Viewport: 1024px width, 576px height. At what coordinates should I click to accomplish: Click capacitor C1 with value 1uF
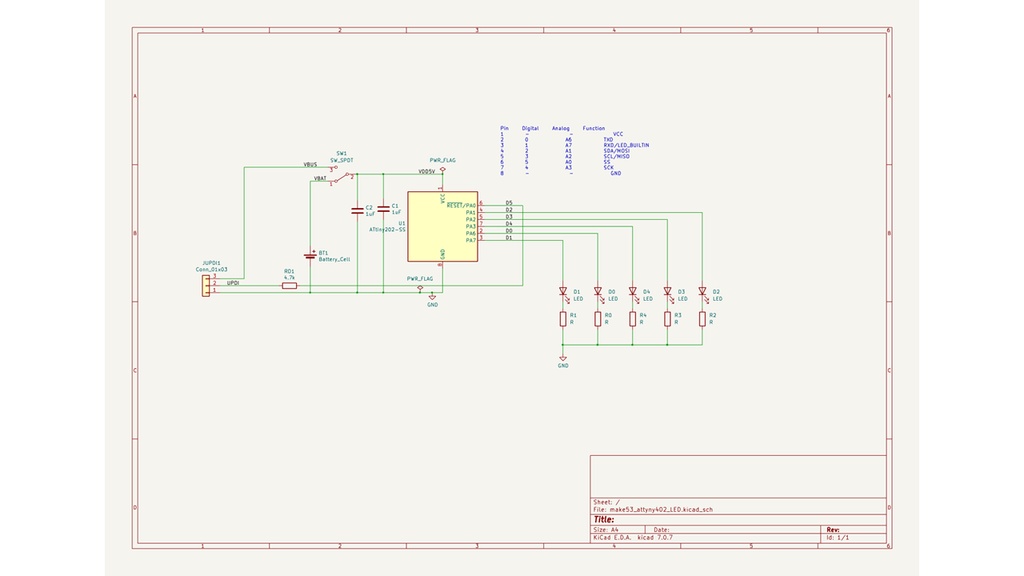click(x=383, y=208)
